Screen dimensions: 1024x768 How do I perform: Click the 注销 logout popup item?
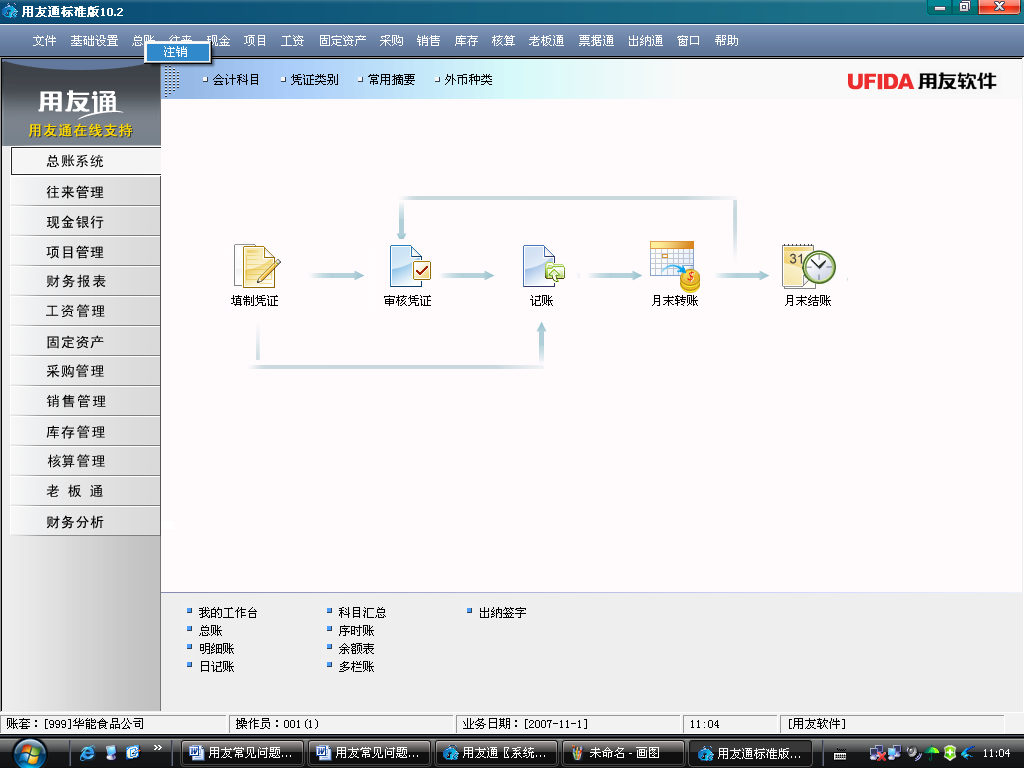(x=178, y=52)
